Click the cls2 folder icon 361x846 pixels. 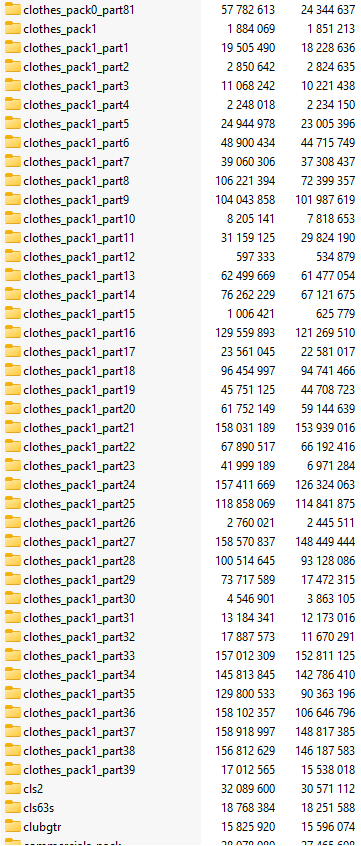(12, 788)
